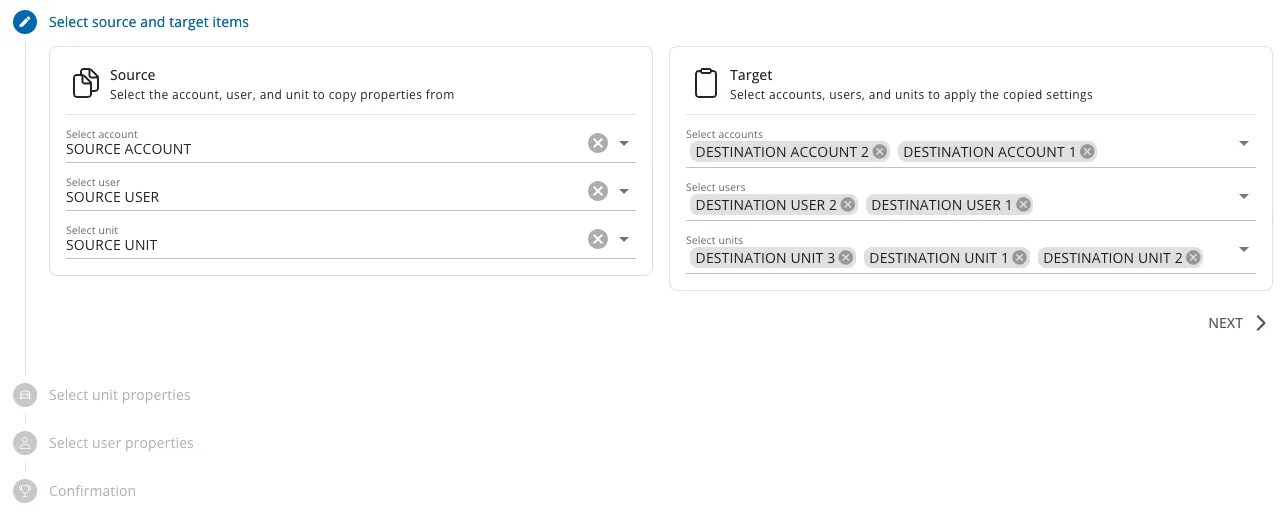Go to Select user properties step

[x=121, y=443]
